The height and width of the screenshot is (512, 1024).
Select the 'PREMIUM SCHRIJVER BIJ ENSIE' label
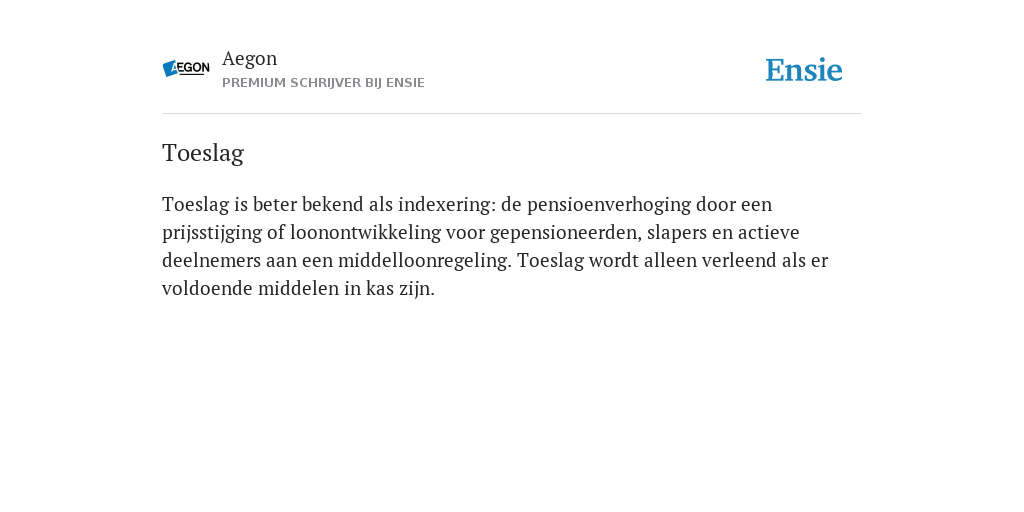[323, 83]
